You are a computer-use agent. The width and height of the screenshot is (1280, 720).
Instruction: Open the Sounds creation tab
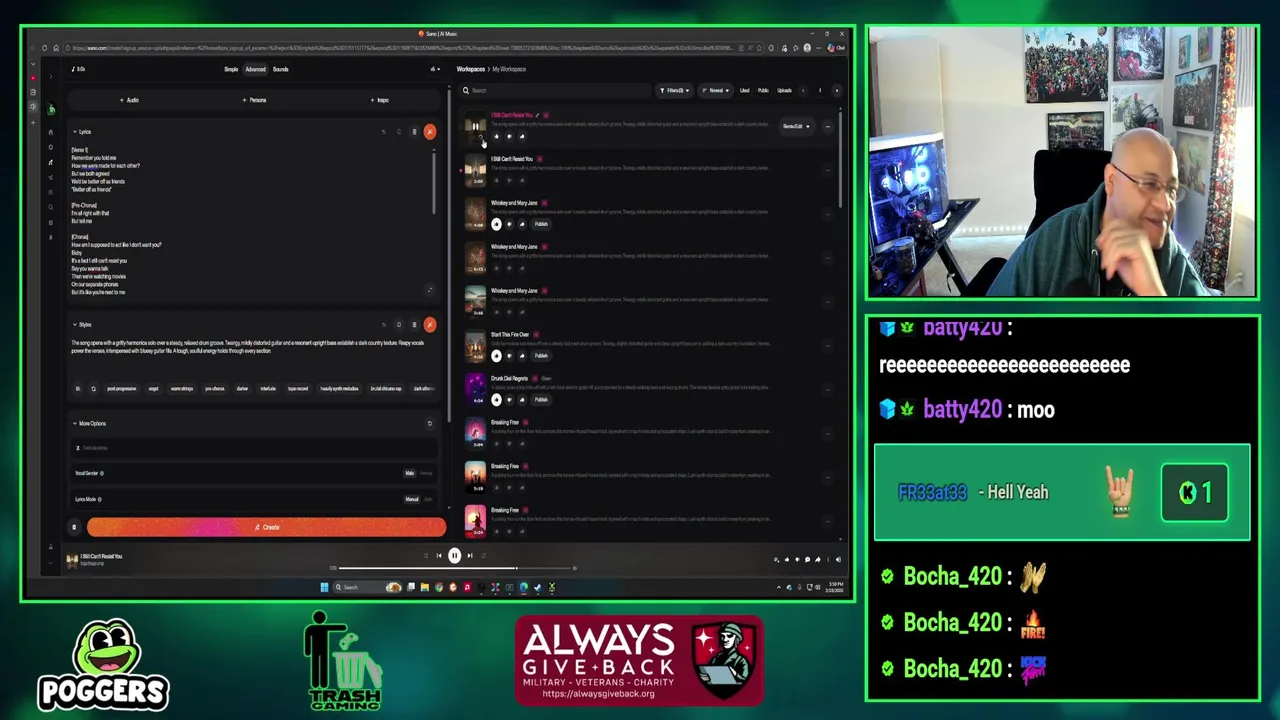(x=281, y=69)
